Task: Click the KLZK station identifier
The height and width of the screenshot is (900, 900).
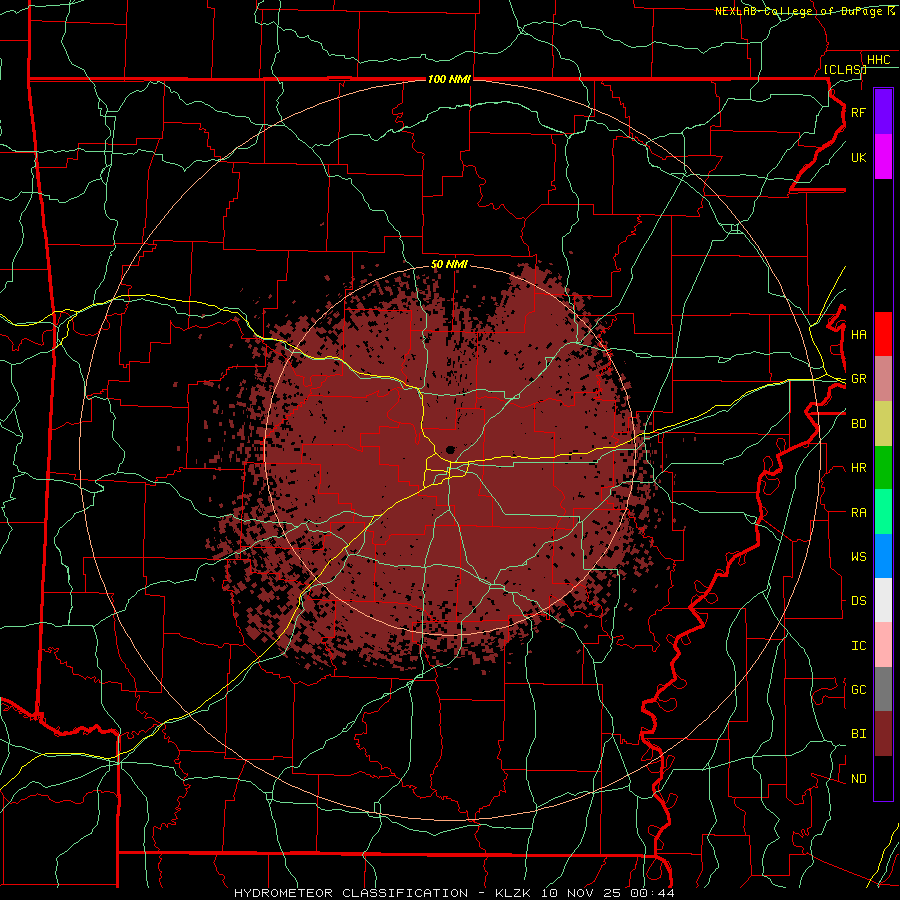Action: (x=513, y=893)
